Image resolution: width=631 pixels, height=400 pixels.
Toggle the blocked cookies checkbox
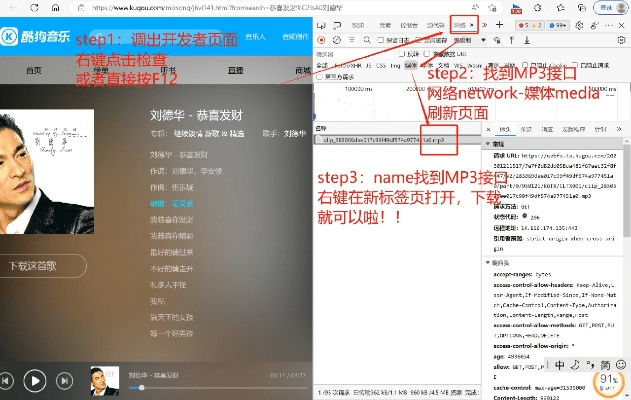[525, 65]
